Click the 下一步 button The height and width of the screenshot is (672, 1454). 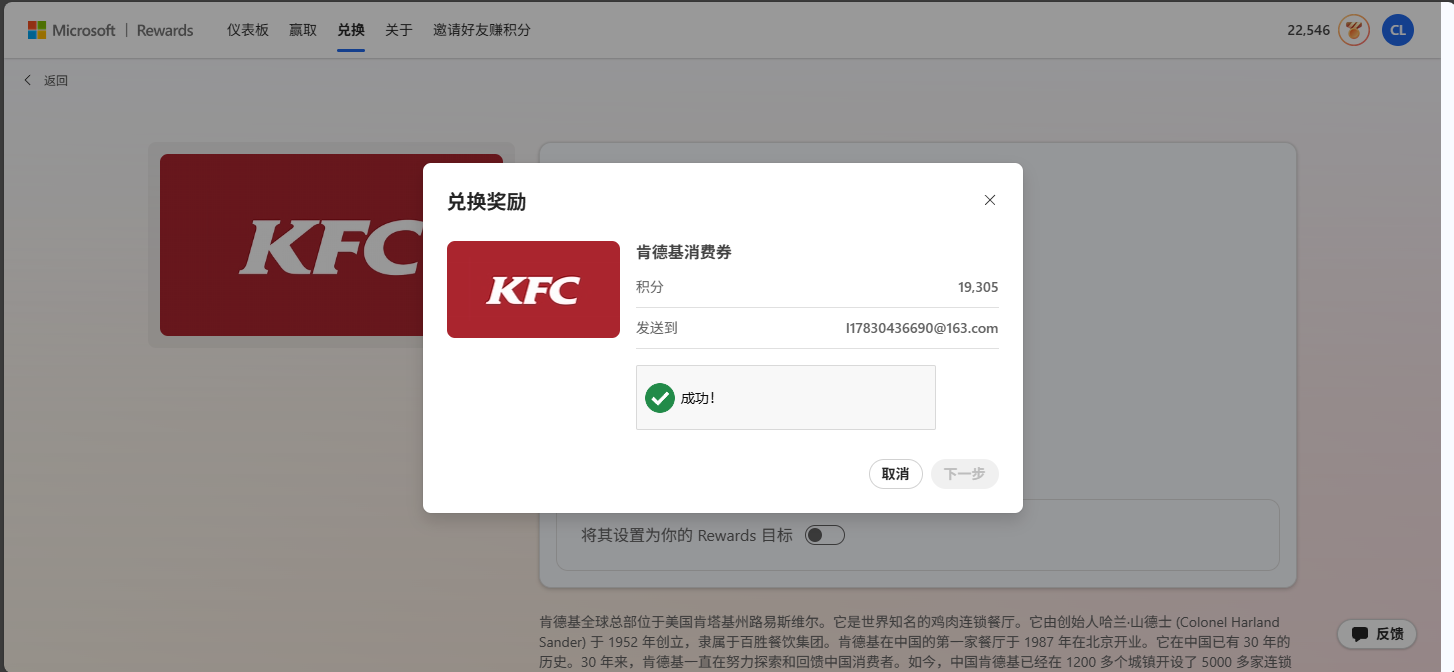point(963,473)
